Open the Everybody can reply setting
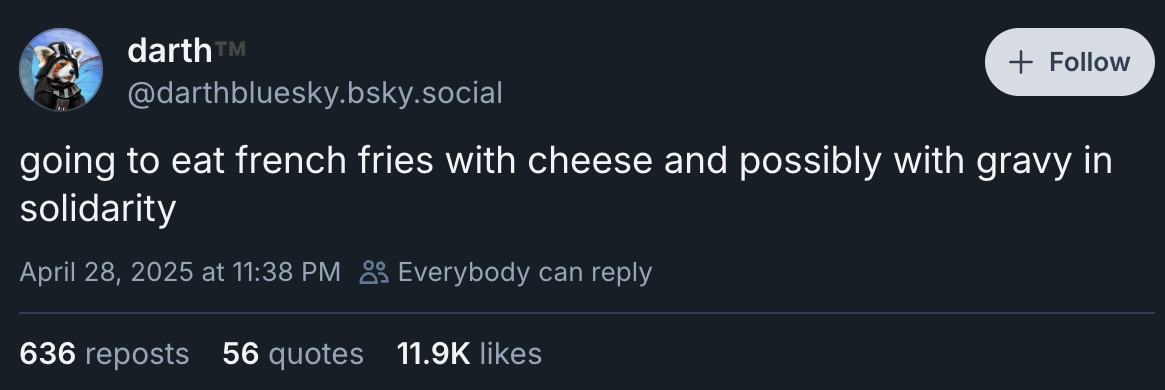 tap(506, 272)
